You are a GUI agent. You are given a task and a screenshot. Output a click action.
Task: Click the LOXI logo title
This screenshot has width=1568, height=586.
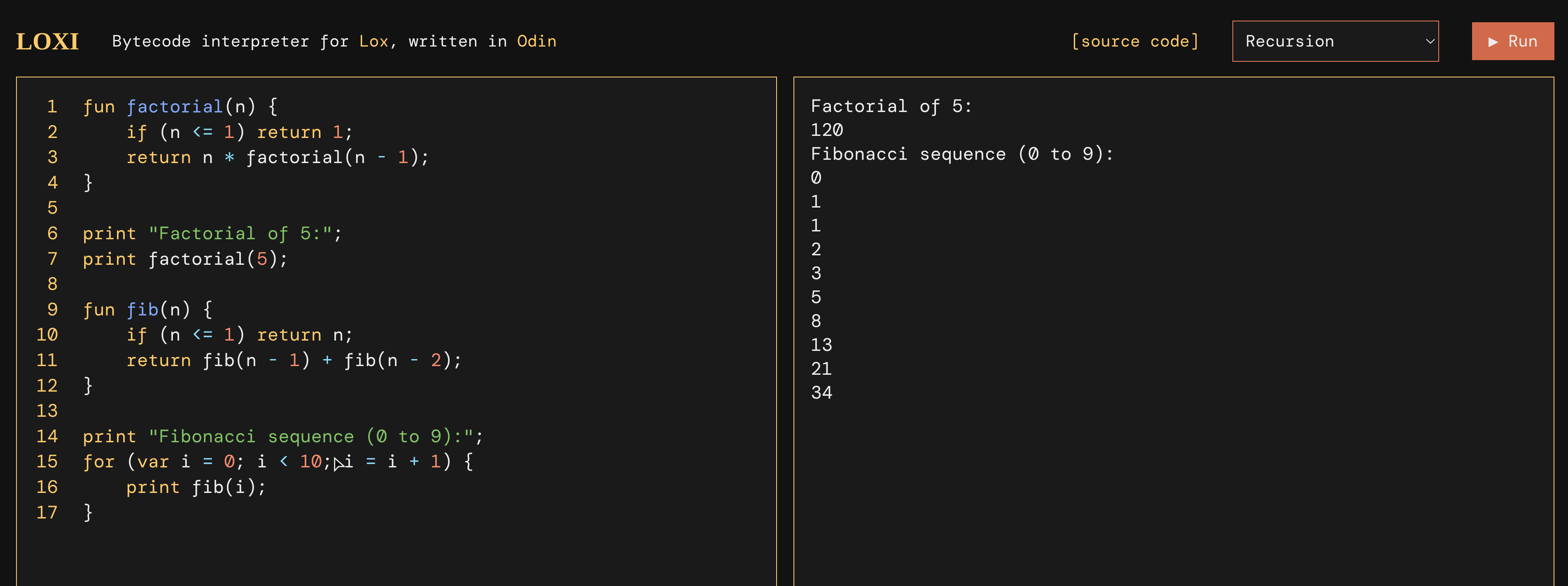(47, 41)
